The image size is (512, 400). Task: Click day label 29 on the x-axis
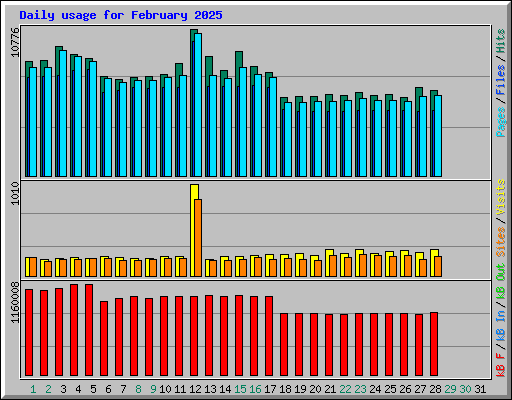tap(450, 389)
